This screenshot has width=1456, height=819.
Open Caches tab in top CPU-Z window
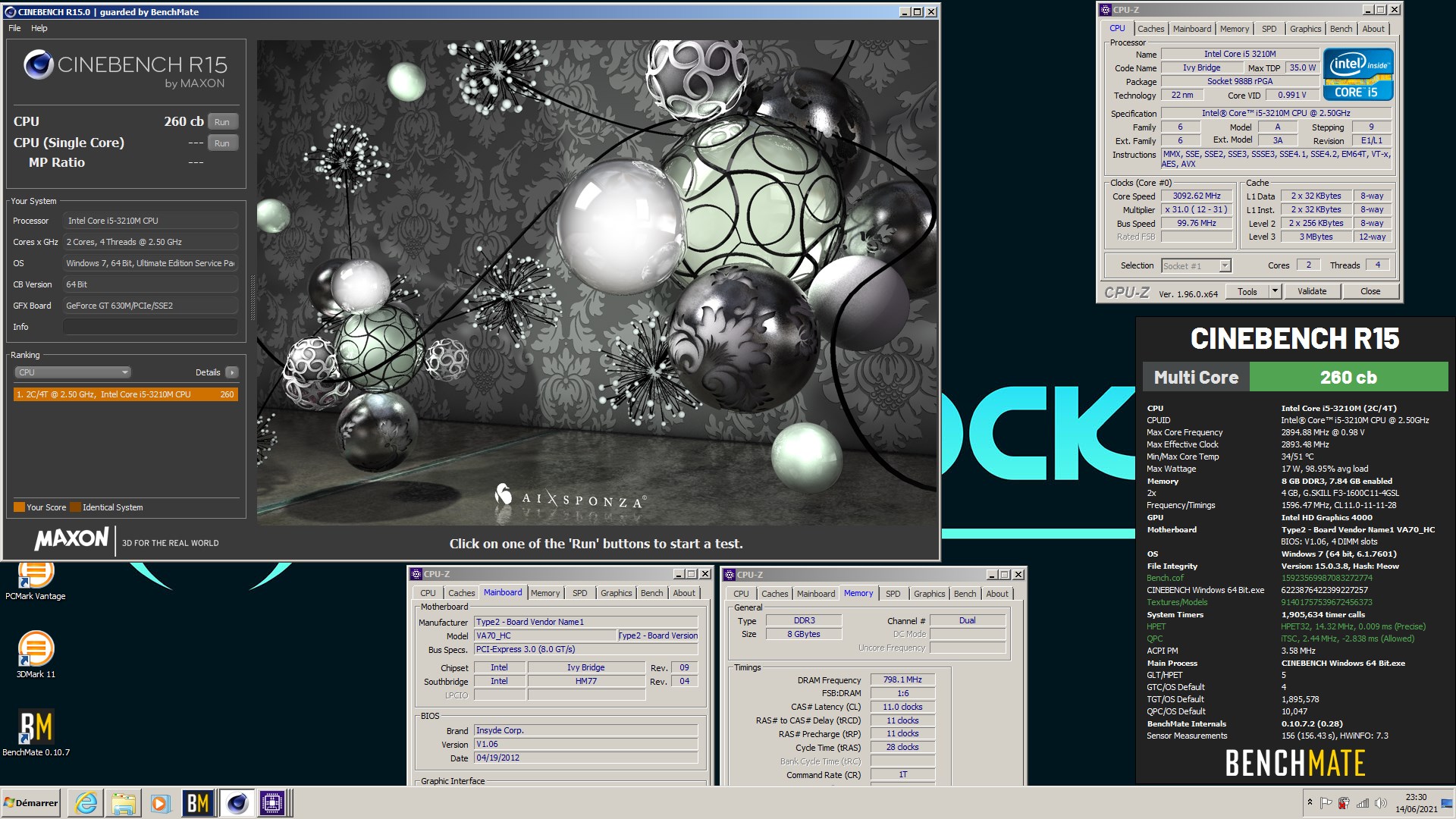(x=1150, y=29)
